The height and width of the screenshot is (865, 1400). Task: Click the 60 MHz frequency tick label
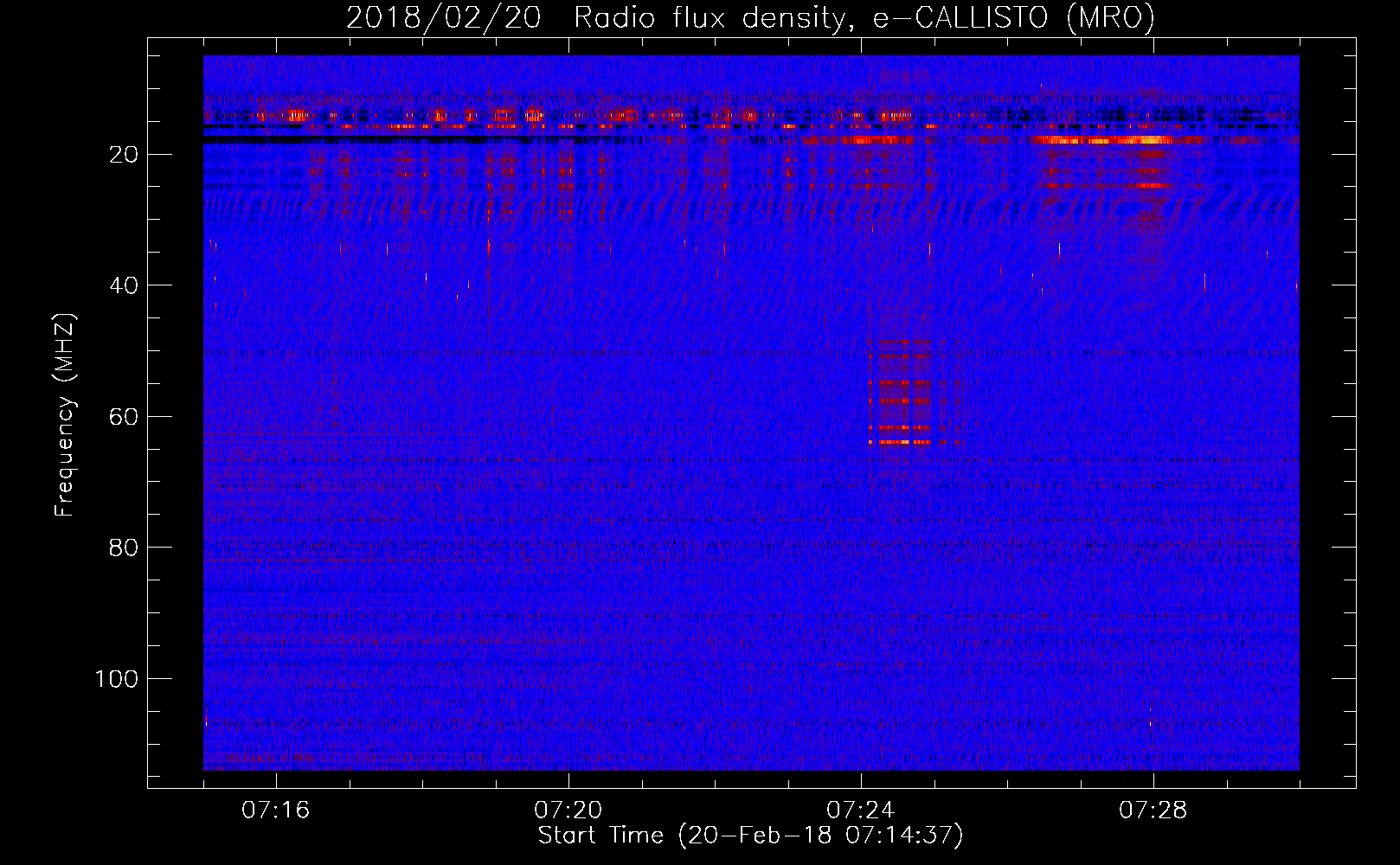(125, 417)
